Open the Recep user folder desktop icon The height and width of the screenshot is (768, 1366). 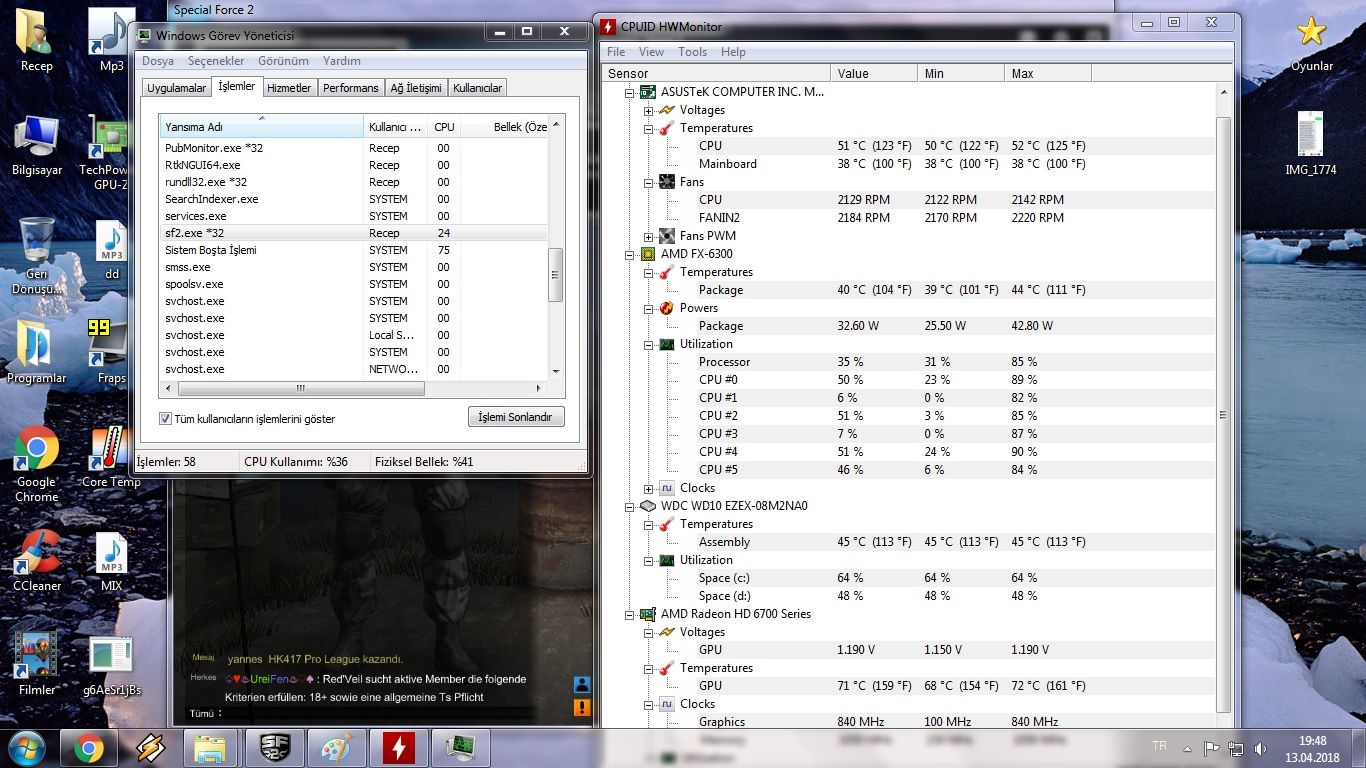coord(36,40)
